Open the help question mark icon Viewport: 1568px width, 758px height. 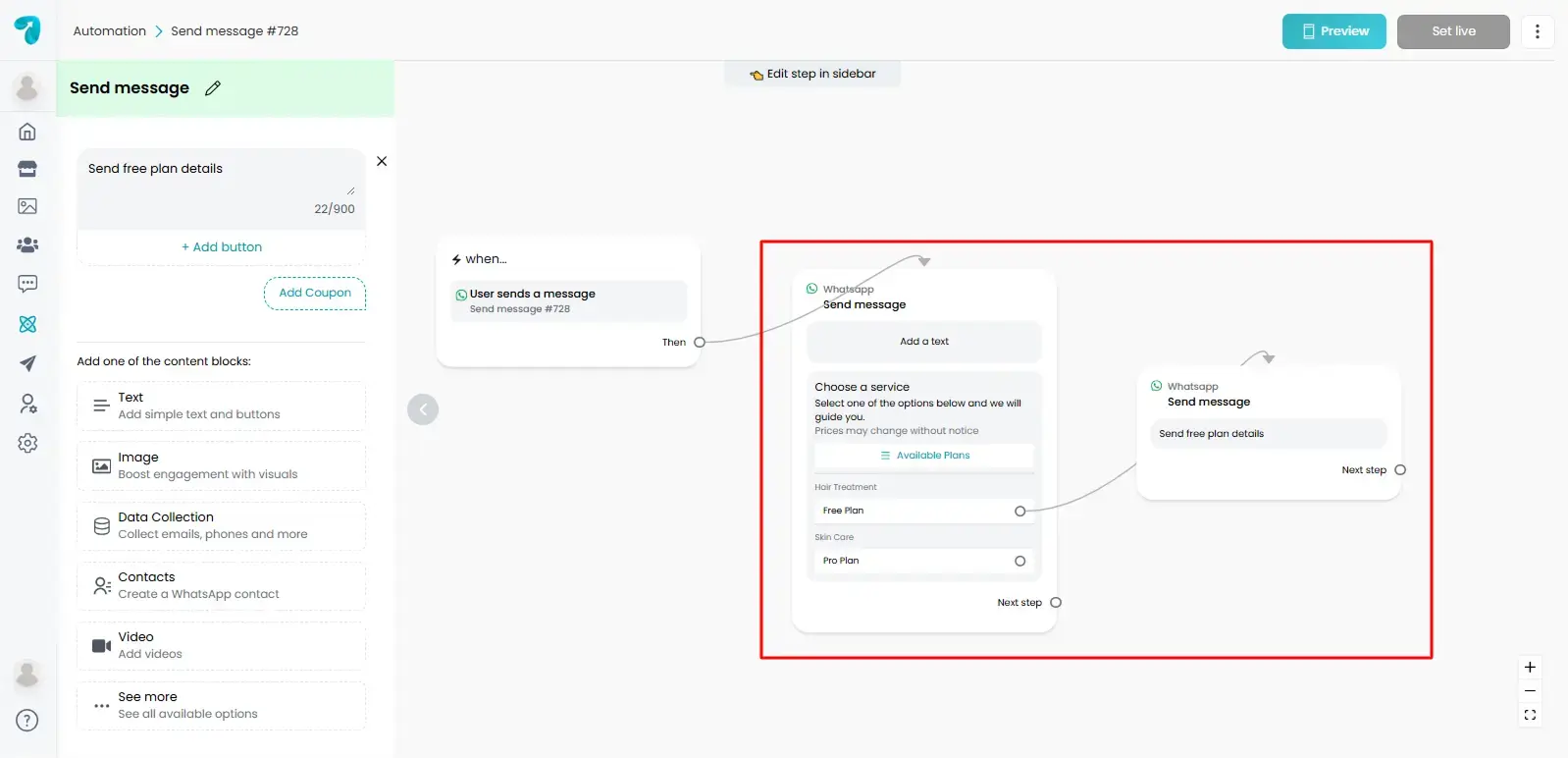click(27, 721)
